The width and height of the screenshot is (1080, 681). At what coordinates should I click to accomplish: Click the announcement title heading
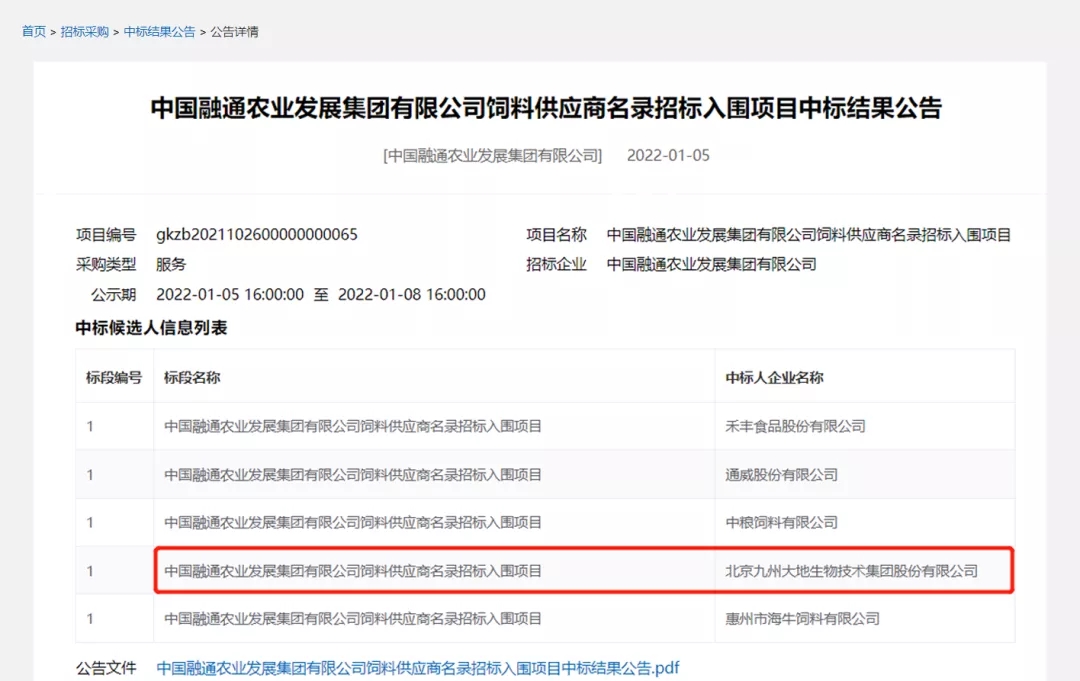546,108
